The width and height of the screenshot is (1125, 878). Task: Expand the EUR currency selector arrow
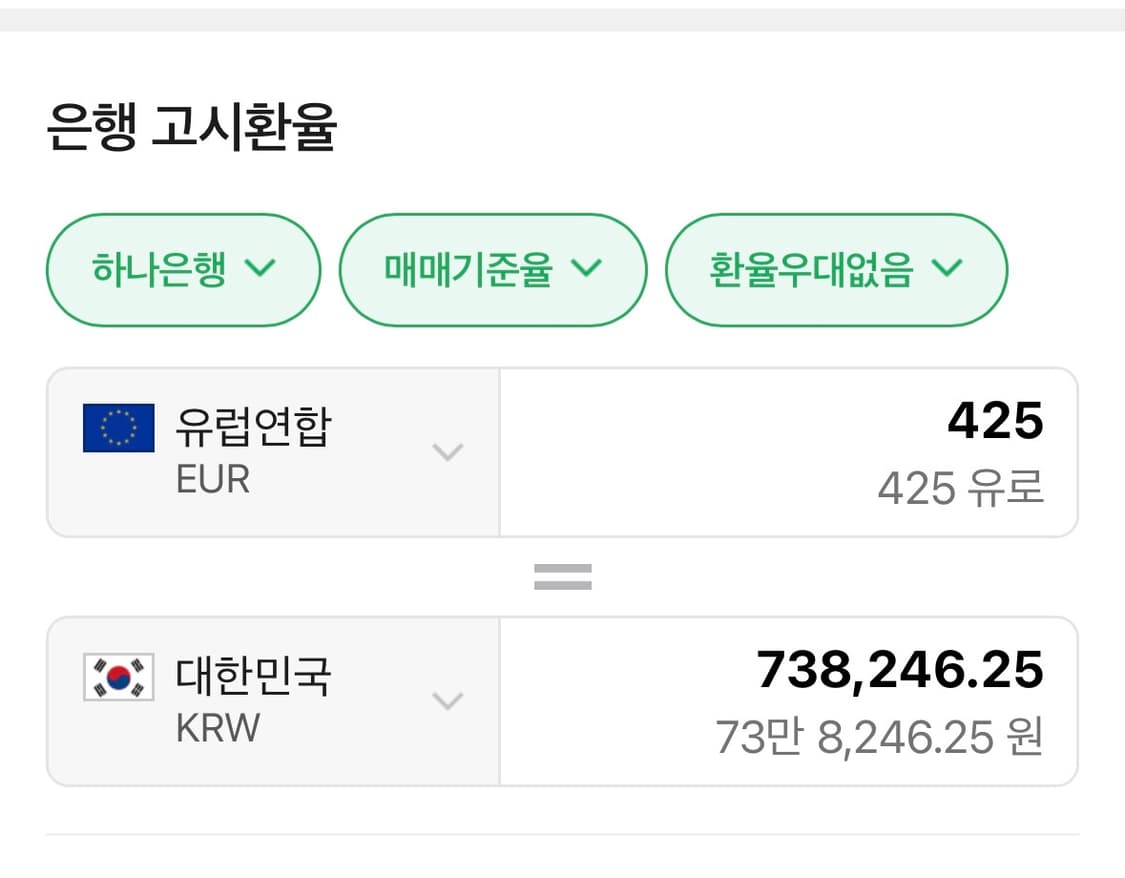(447, 452)
